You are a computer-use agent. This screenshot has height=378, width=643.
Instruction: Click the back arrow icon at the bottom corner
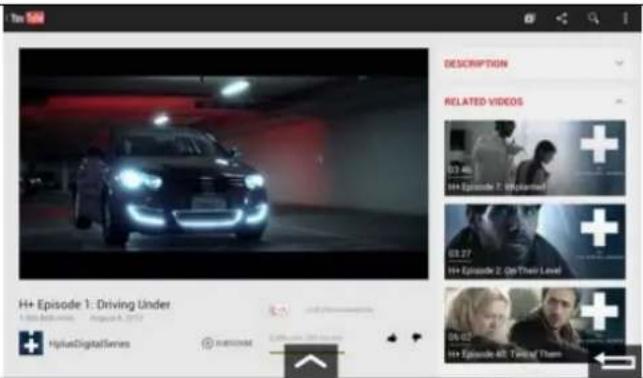click(615, 361)
